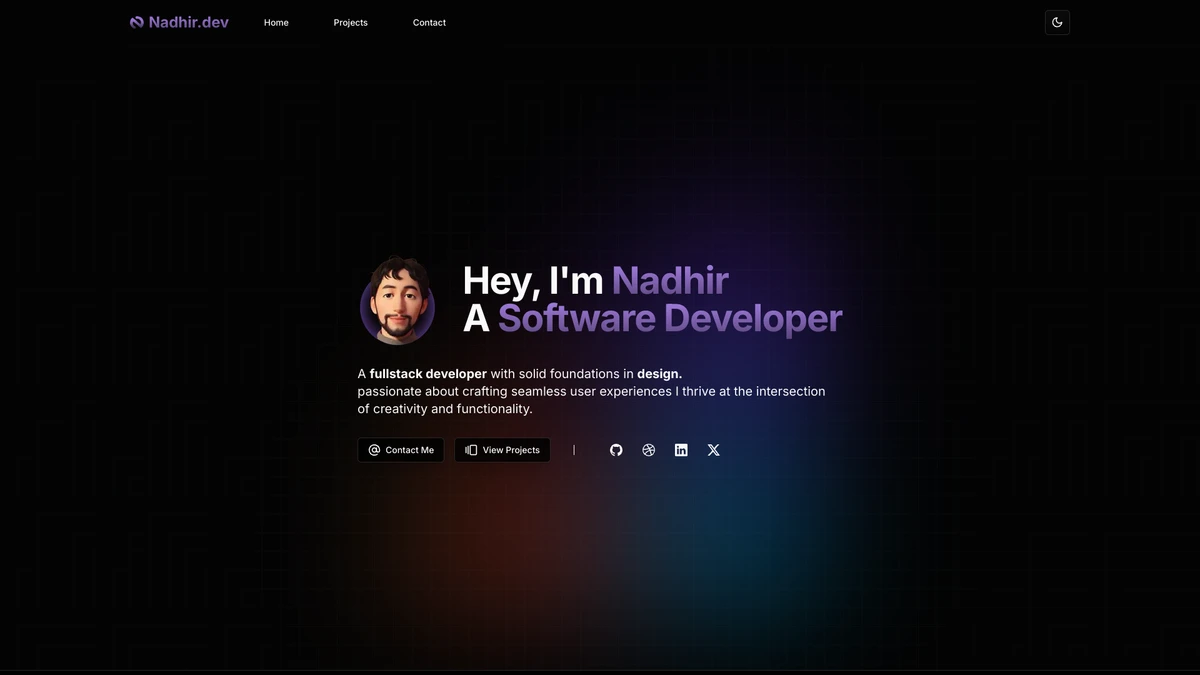The width and height of the screenshot is (1200, 675).
Task: Click the Nadhir.dev brand text
Action: (x=188, y=22)
